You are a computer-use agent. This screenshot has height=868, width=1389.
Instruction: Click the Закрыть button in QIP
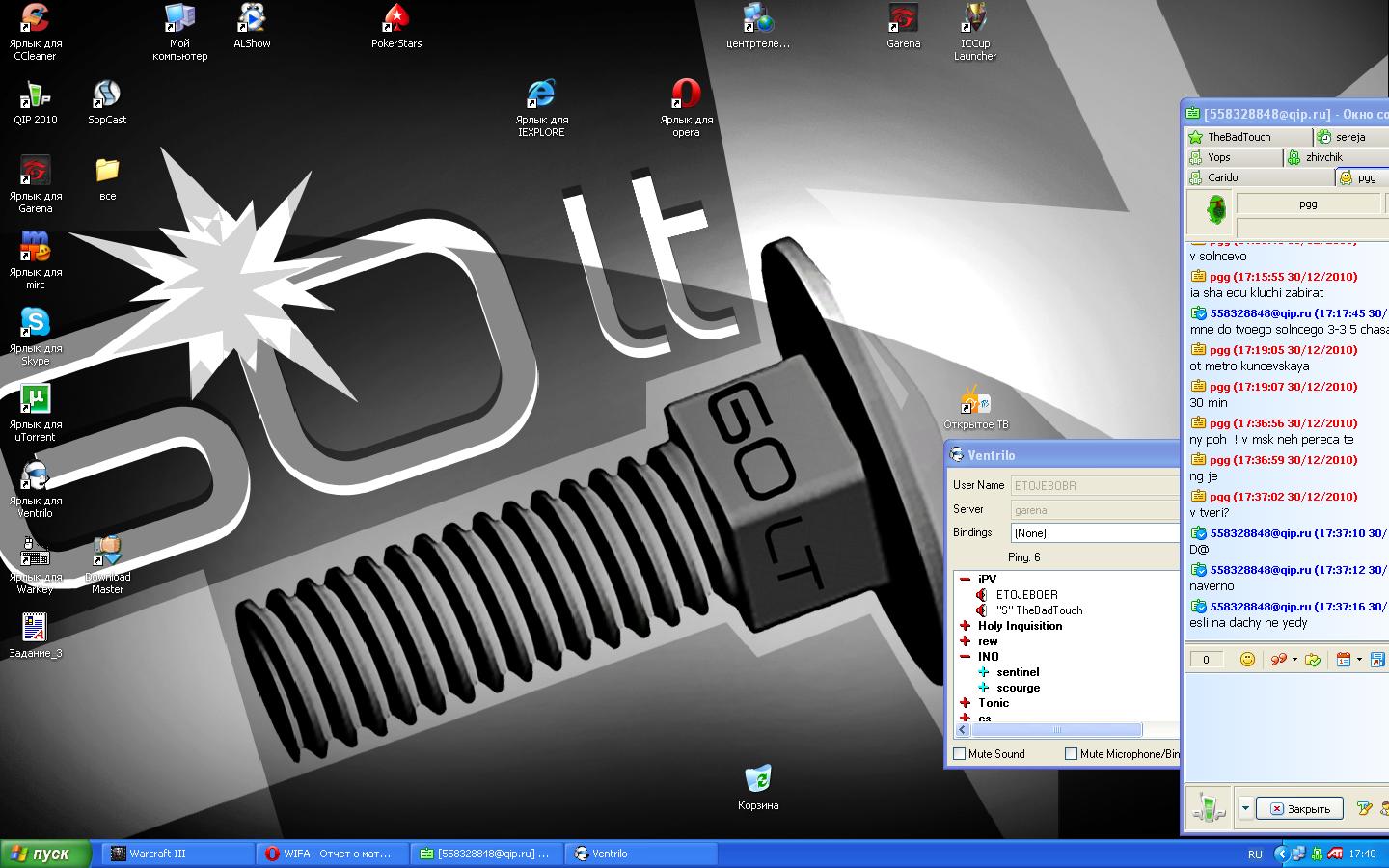pyautogui.click(x=1300, y=808)
